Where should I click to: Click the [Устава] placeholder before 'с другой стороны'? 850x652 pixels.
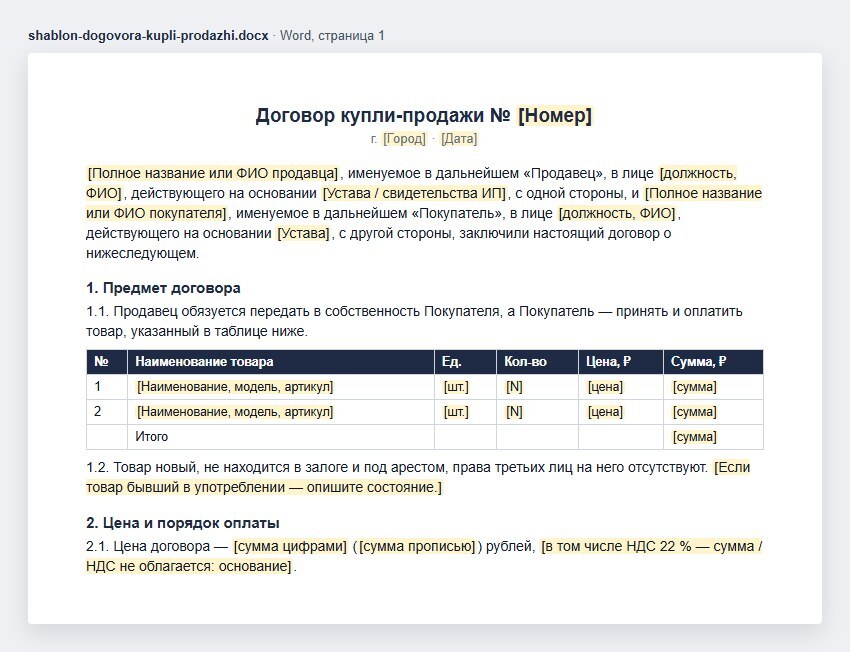[x=303, y=234]
